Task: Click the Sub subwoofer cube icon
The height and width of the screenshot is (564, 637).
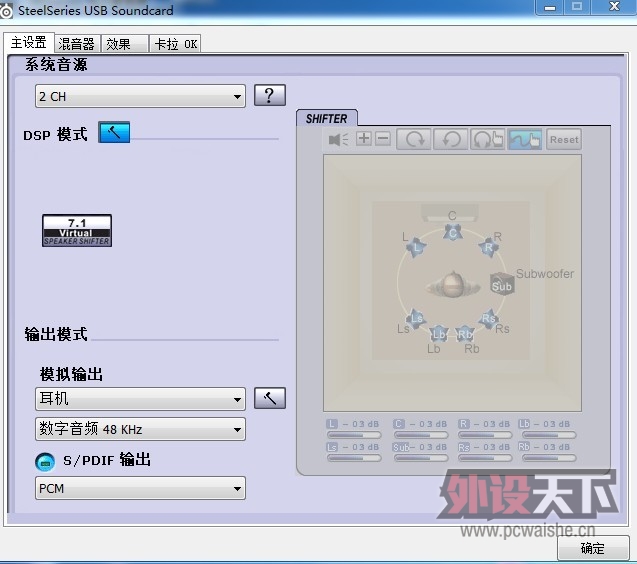Action: click(502, 284)
